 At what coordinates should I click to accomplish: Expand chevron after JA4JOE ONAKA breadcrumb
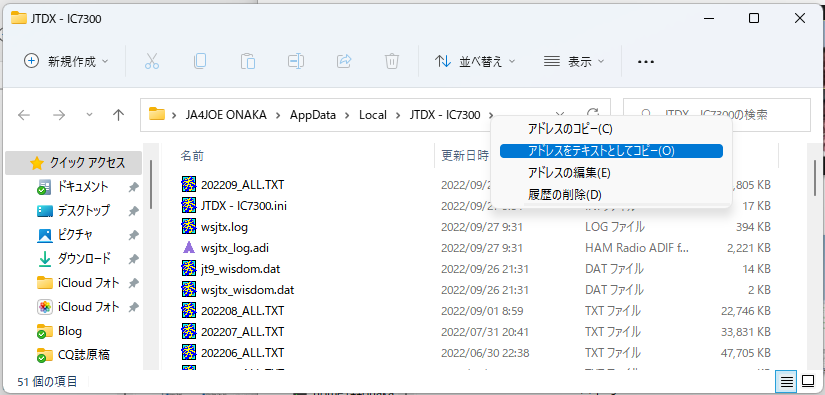click(278, 115)
